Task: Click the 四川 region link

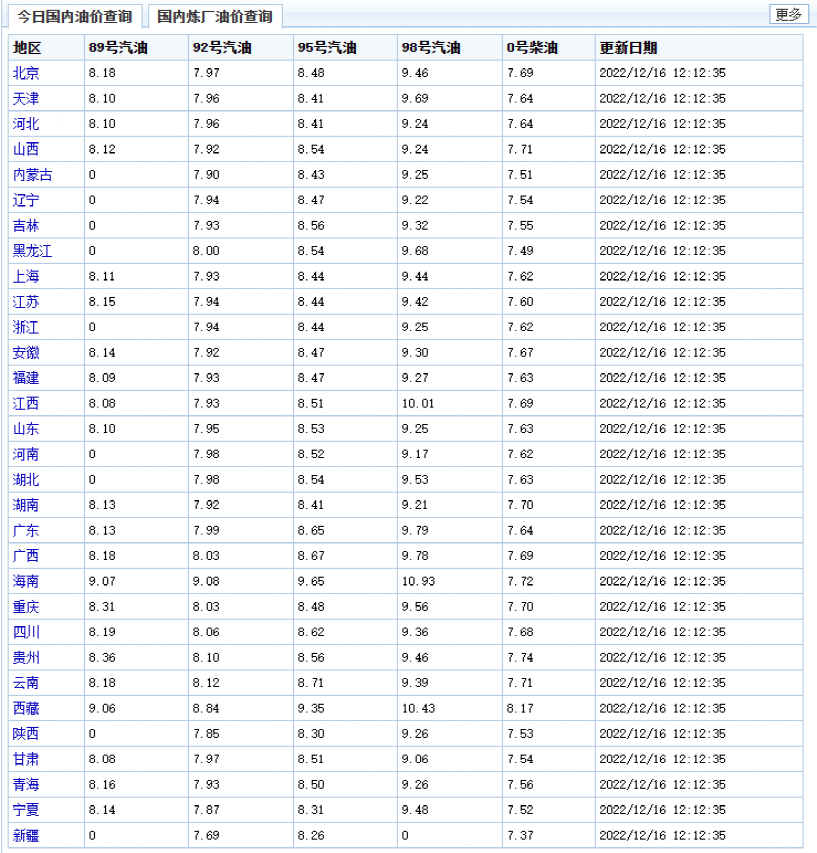Action: [x=26, y=632]
